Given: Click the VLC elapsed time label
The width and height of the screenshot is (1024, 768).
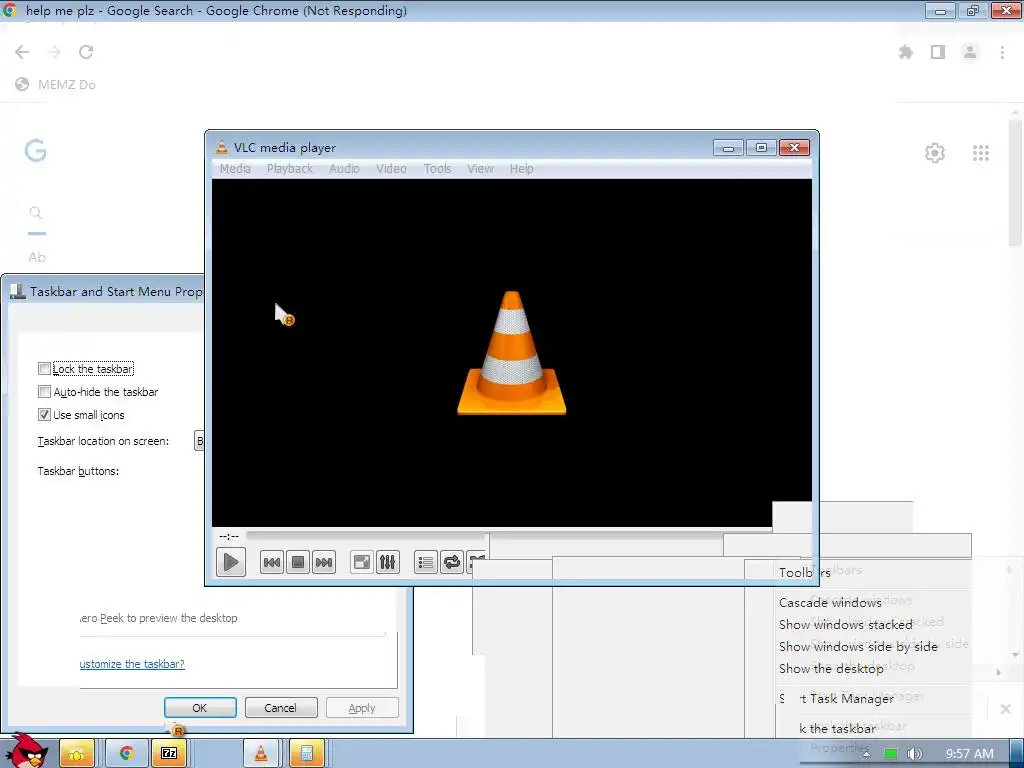Looking at the screenshot, I should pos(229,536).
